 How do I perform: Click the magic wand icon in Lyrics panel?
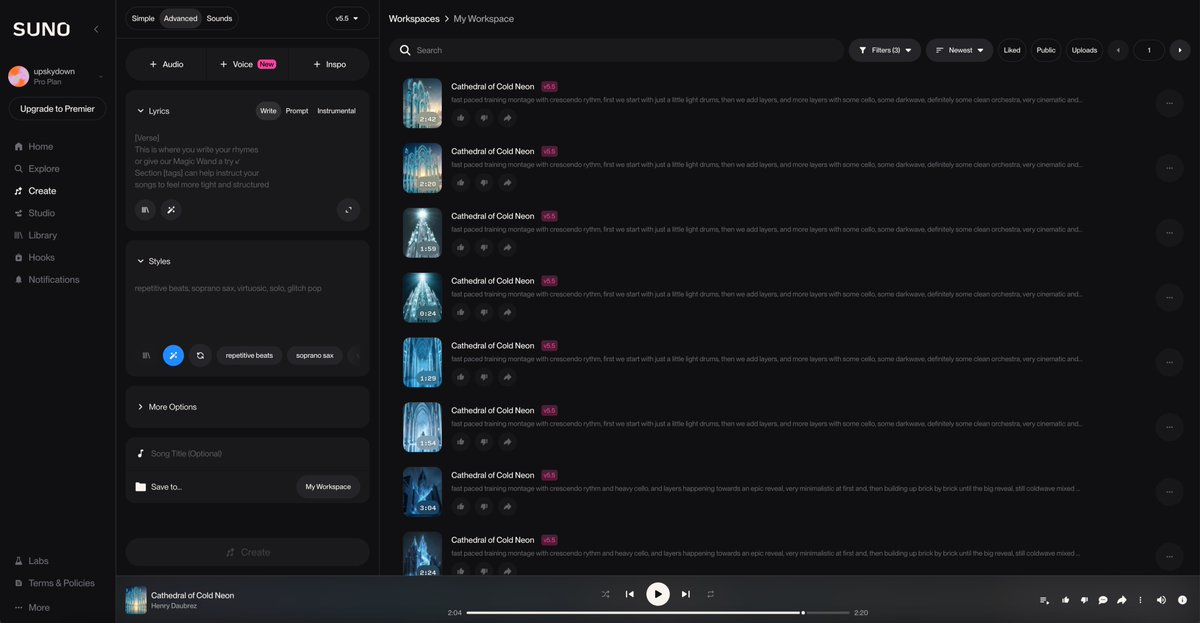(171, 210)
